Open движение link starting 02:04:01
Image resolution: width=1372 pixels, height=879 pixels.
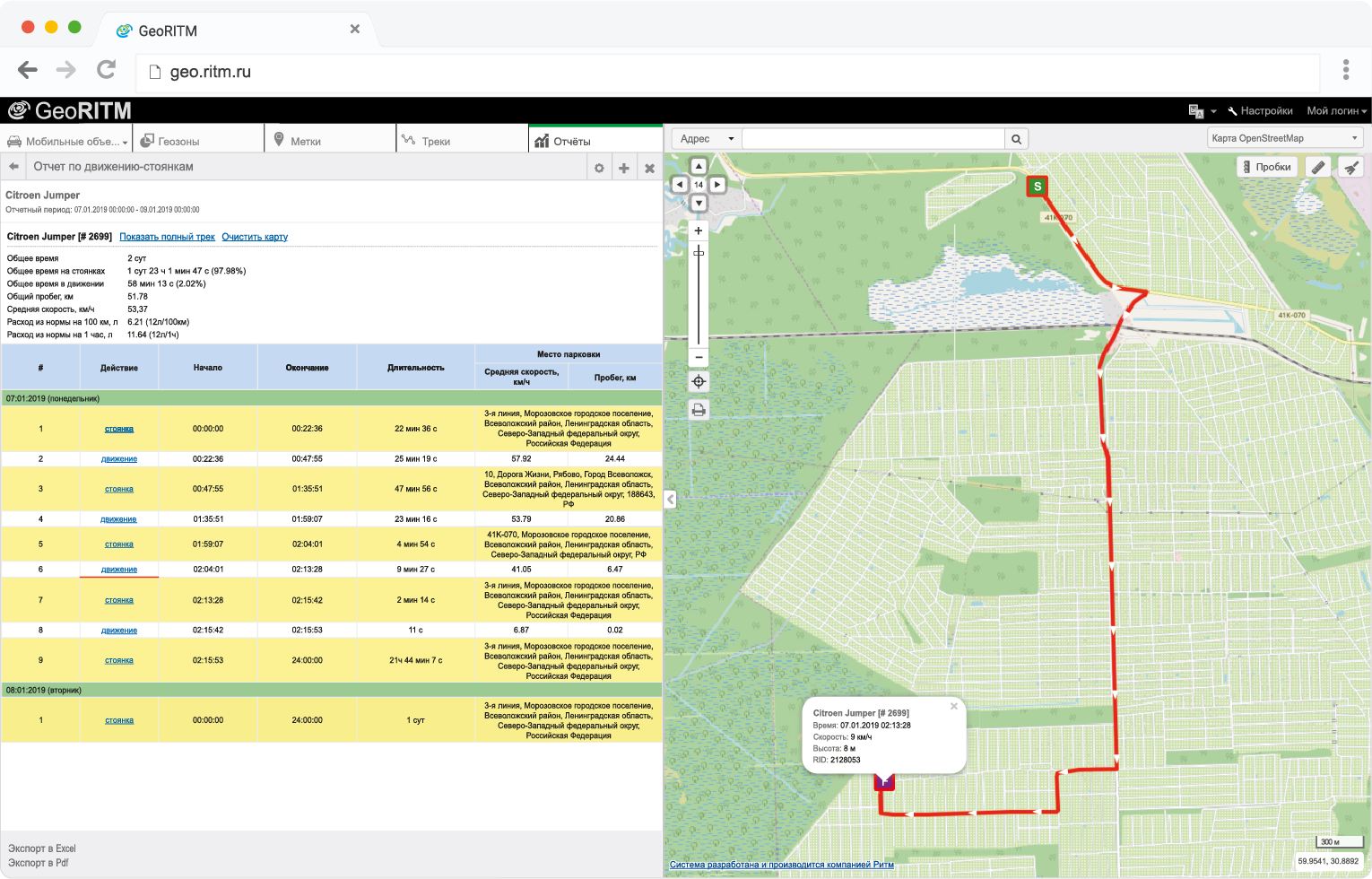click(x=119, y=569)
